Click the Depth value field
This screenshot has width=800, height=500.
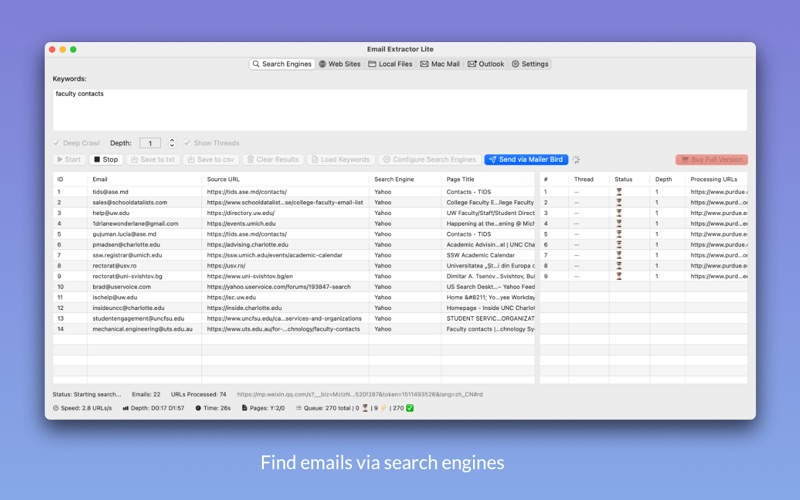point(150,143)
